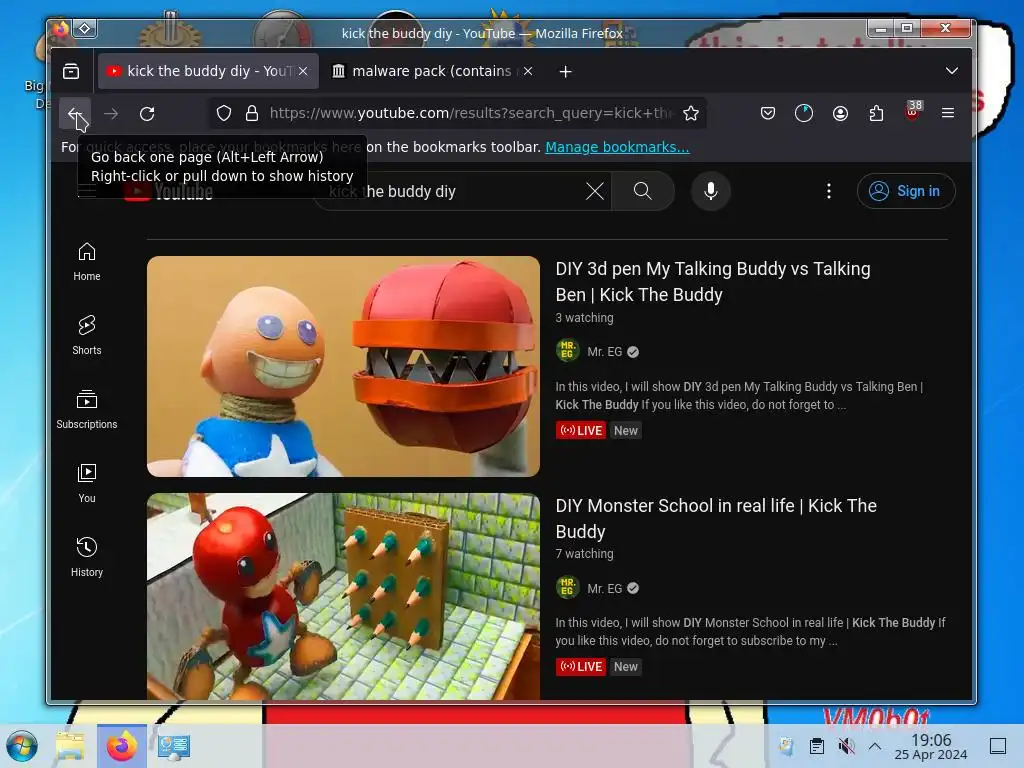Click the YouTube search magnifier button
This screenshot has height=768, width=1024.
tap(643, 191)
